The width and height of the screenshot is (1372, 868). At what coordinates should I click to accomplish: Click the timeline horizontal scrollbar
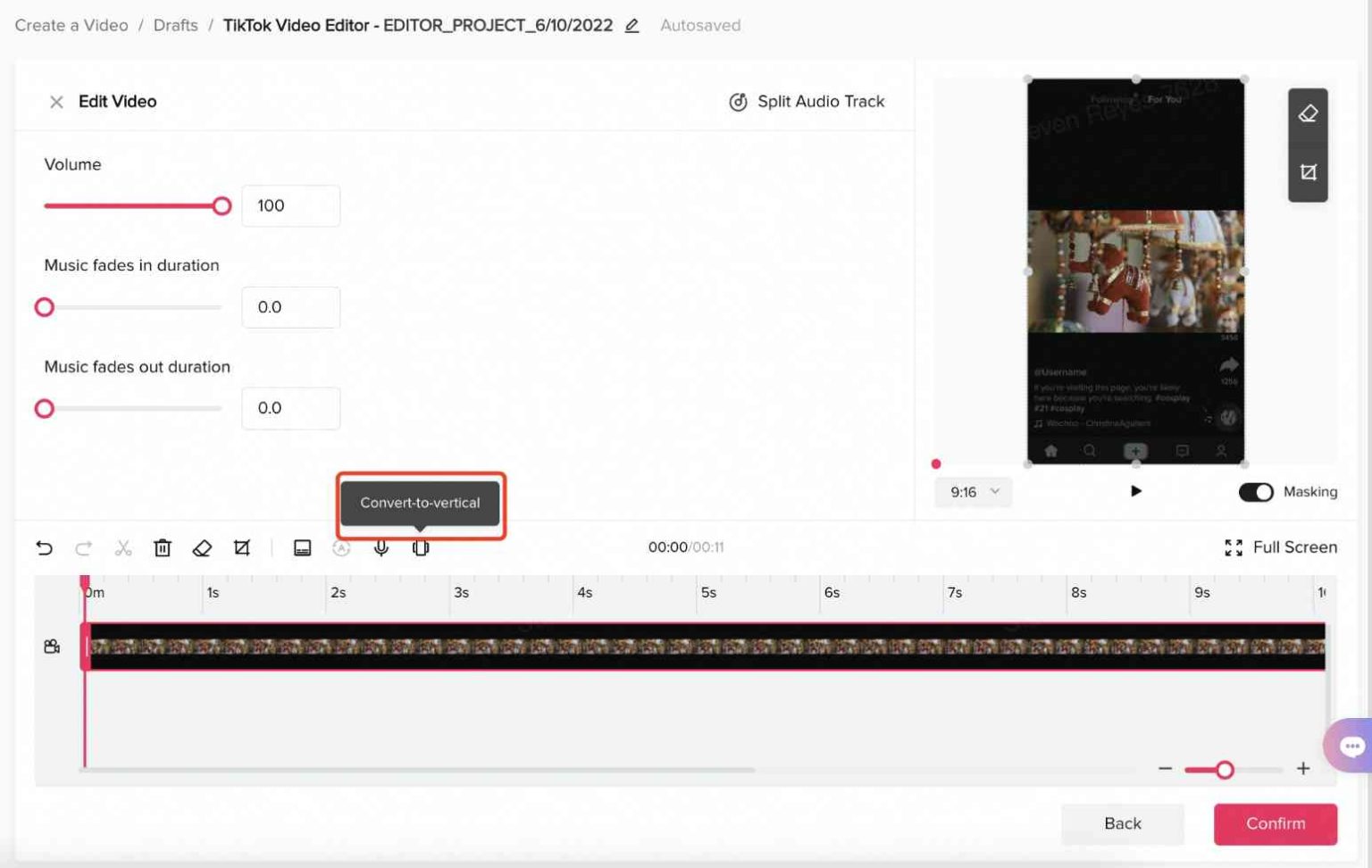(417, 769)
